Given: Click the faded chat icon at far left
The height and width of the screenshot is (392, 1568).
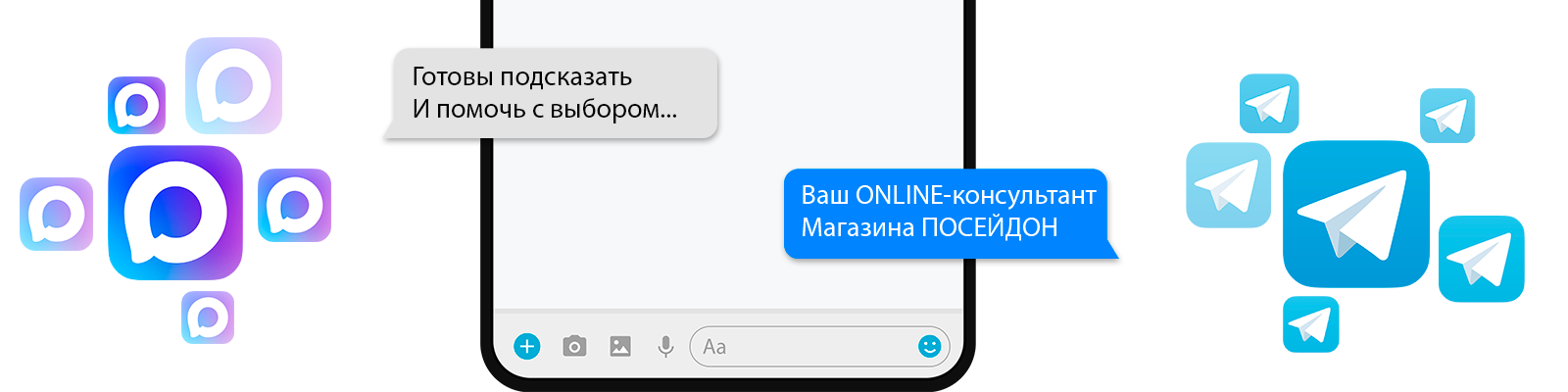Looking at the screenshot, I should [56, 214].
